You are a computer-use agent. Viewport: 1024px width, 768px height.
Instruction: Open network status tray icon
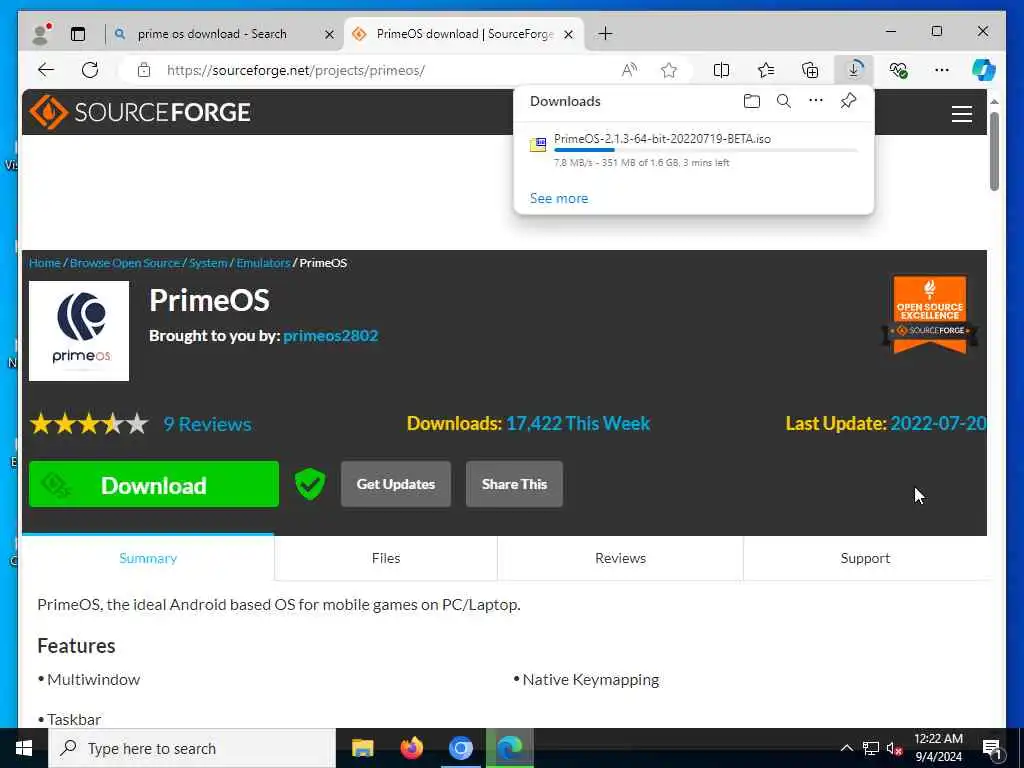point(871,748)
